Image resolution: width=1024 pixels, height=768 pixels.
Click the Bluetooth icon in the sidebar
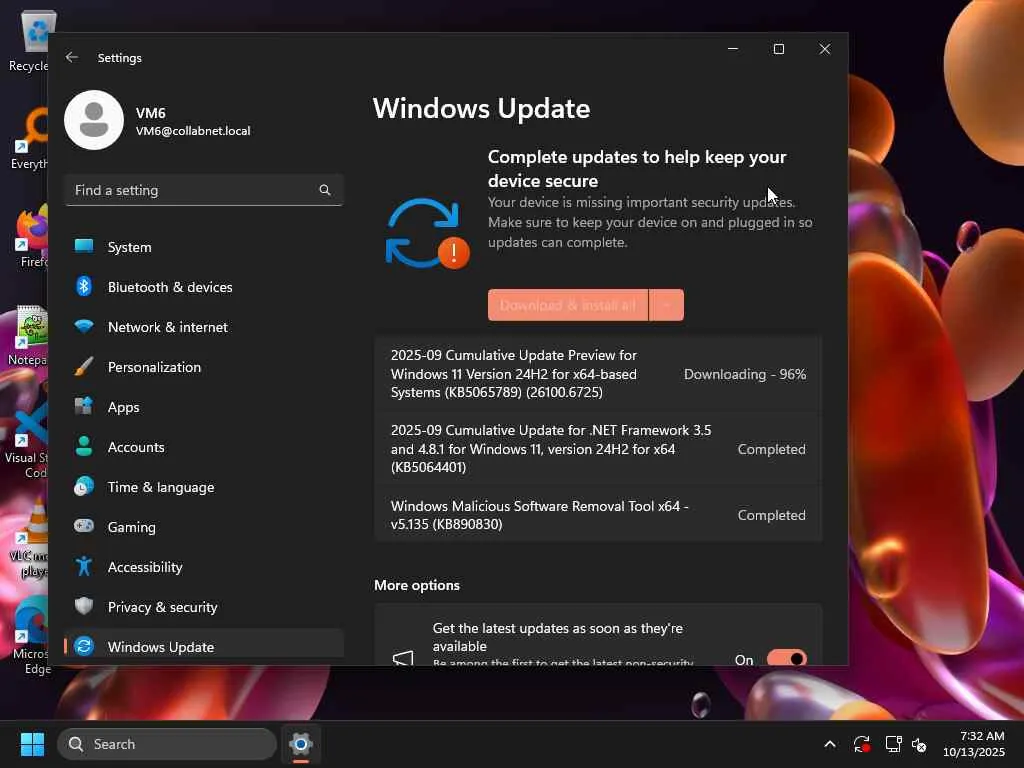(x=84, y=286)
